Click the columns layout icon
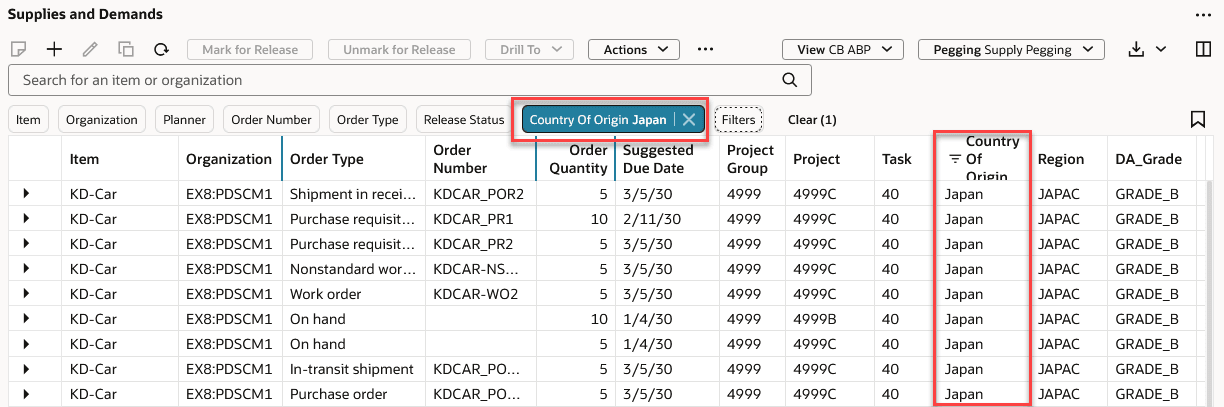This screenshot has width=1224, height=407. (x=1203, y=49)
